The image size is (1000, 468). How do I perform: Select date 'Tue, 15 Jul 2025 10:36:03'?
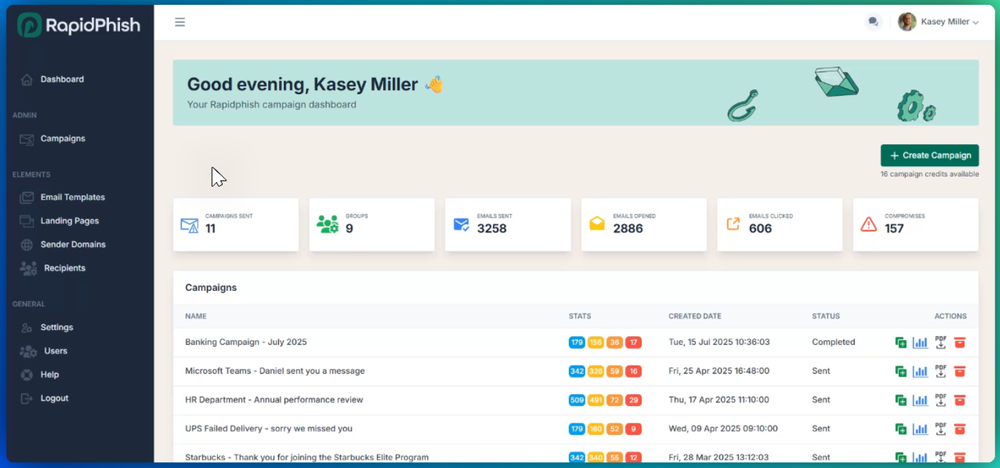(x=719, y=342)
